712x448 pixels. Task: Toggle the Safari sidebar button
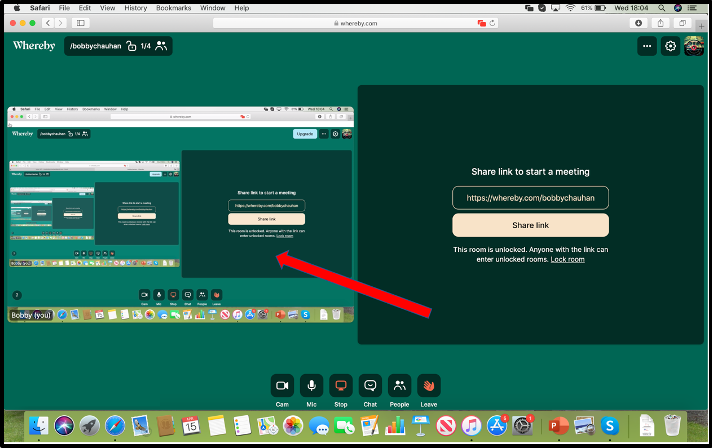80,23
